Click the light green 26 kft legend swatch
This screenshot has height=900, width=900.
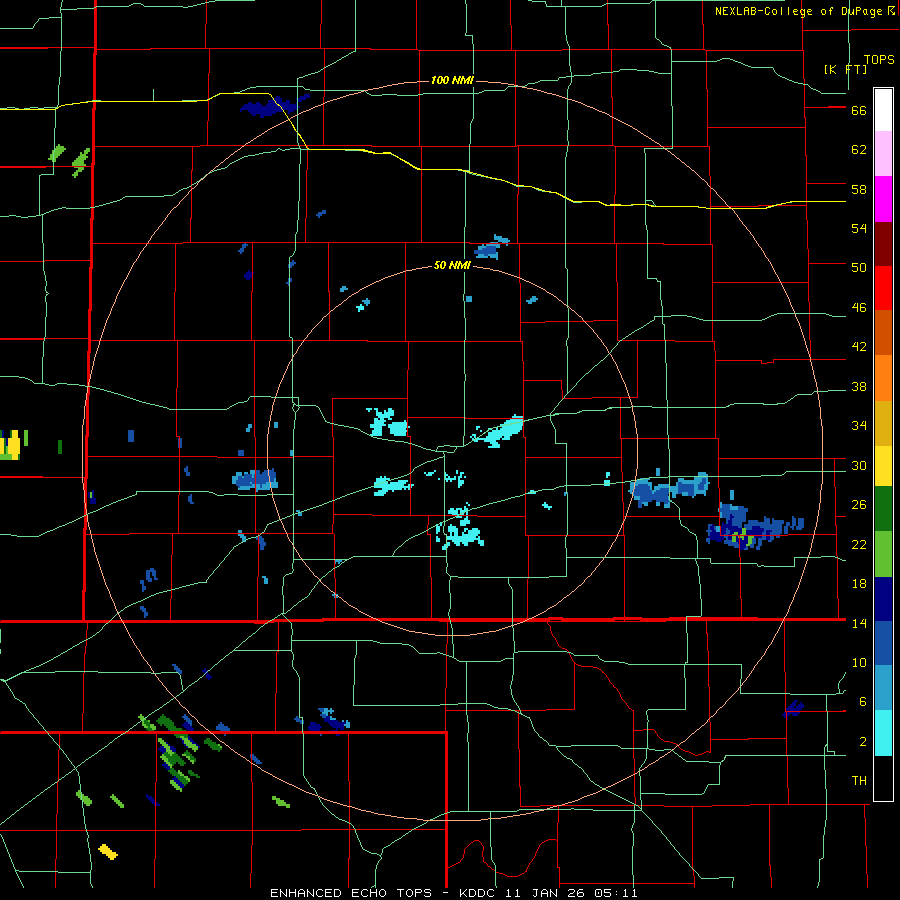[x=883, y=554]
